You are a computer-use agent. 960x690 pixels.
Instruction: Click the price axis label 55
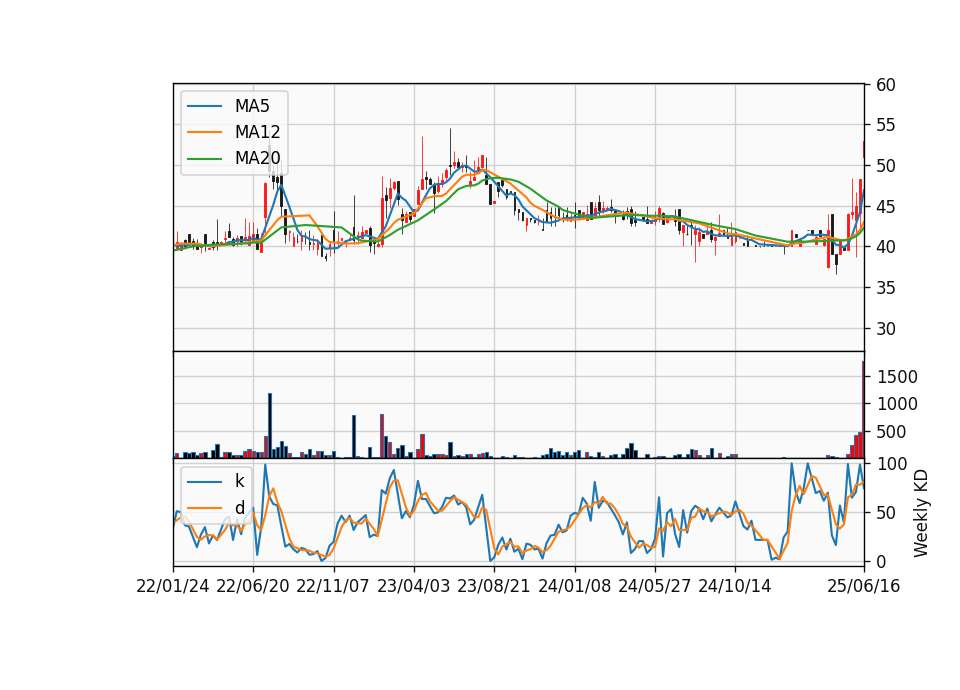[x=886, y=126]
